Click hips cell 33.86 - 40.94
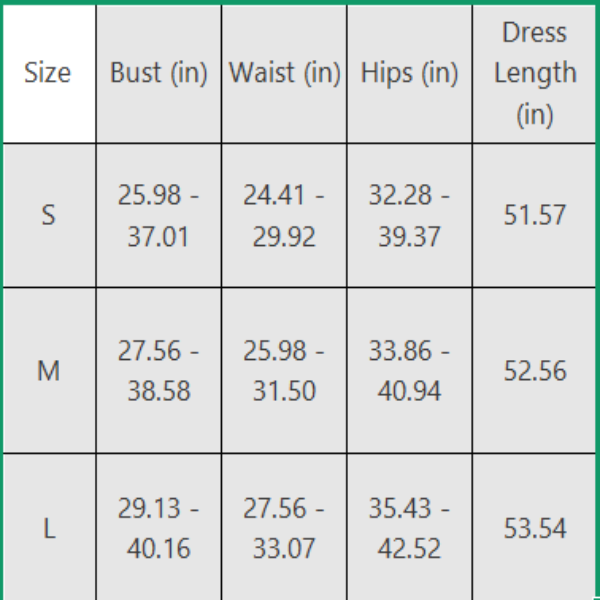 [409, 371]
